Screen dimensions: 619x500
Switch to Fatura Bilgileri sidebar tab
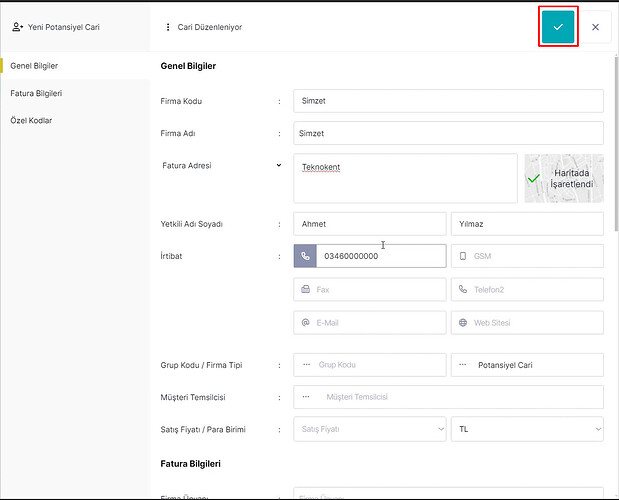[x=37, y=93]
